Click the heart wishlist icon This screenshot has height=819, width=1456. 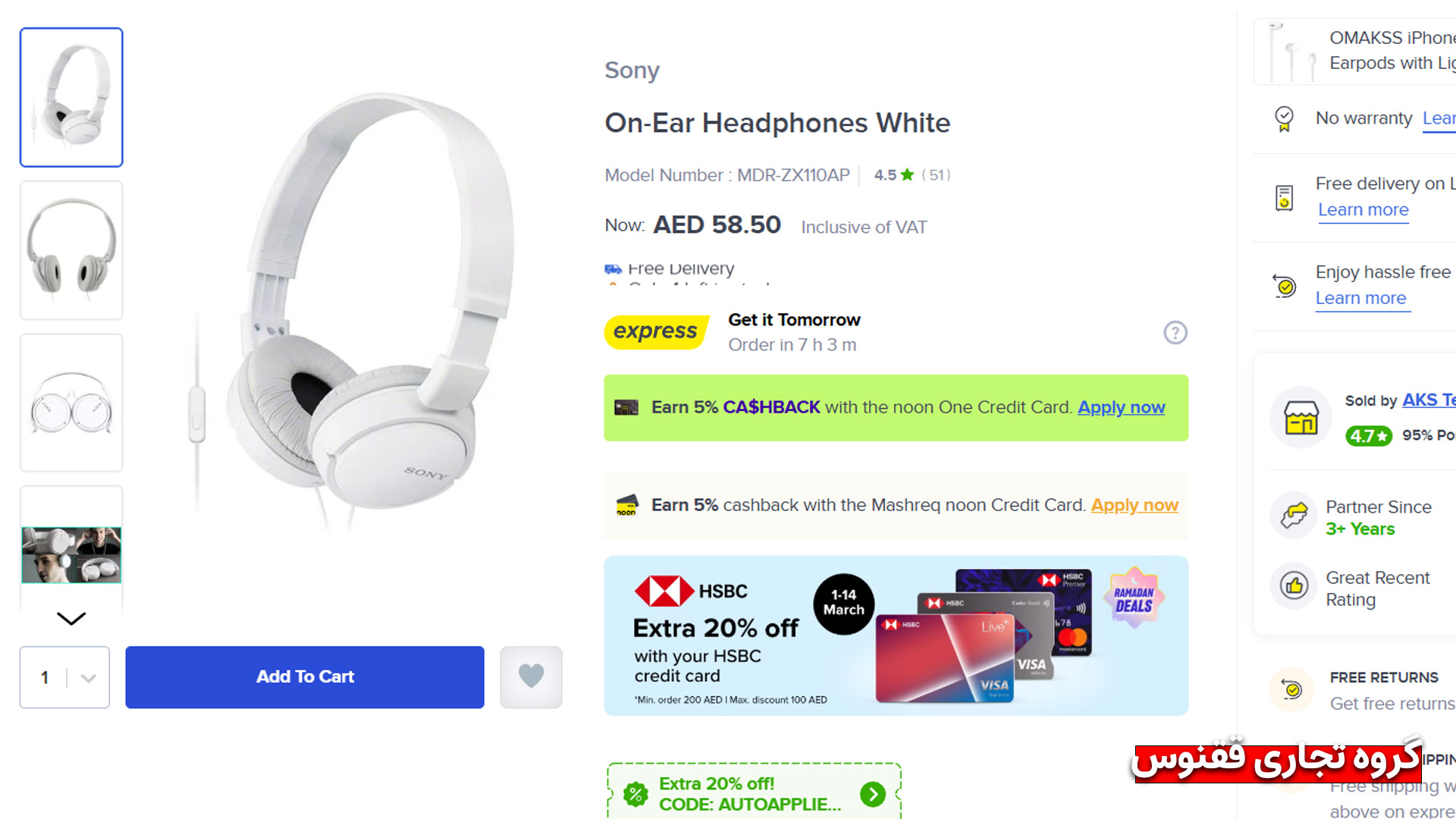click(x=531, y=676)
